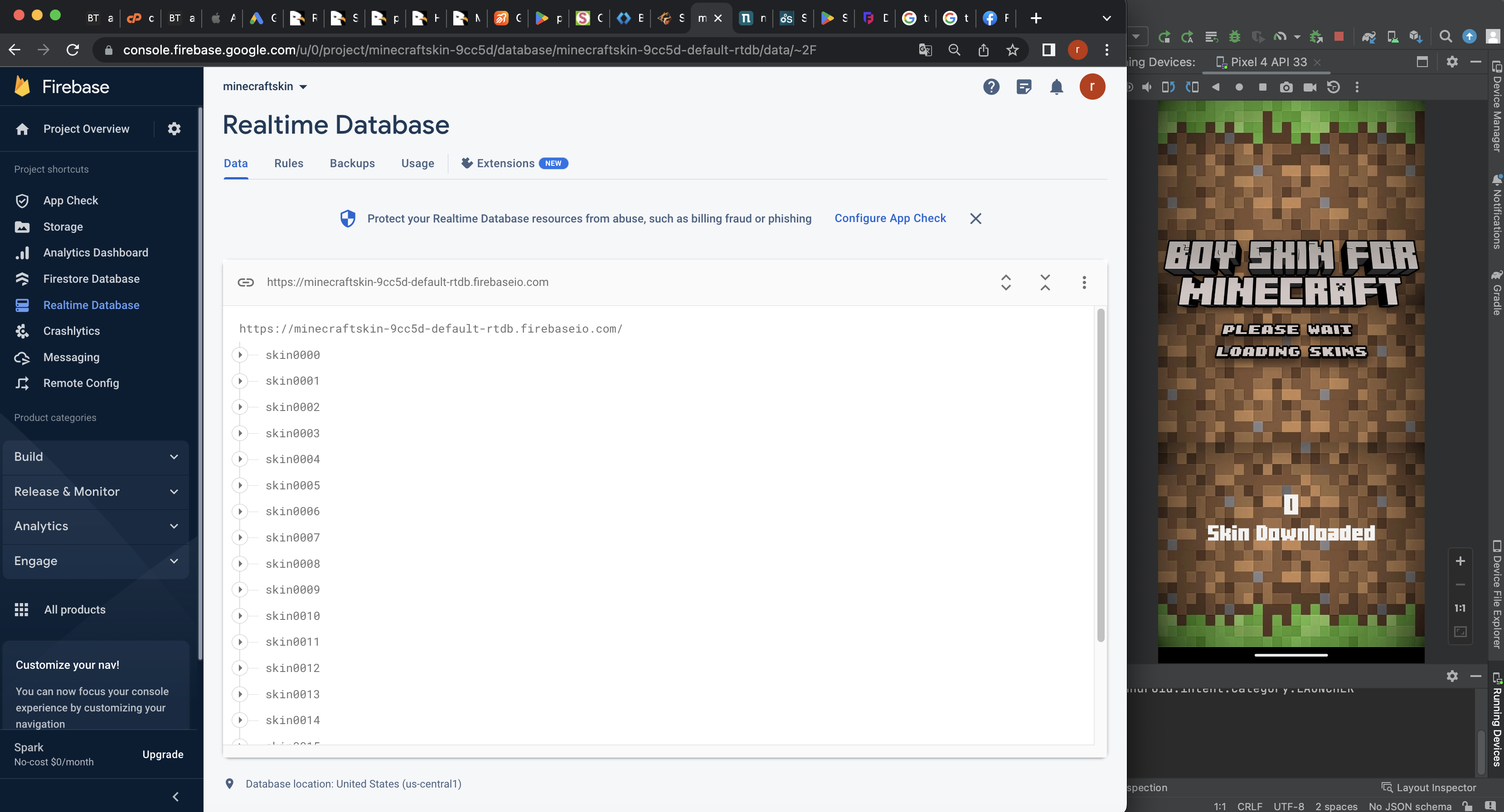
Task: Click Chrome translate page icon
Action: pos(925,50)
